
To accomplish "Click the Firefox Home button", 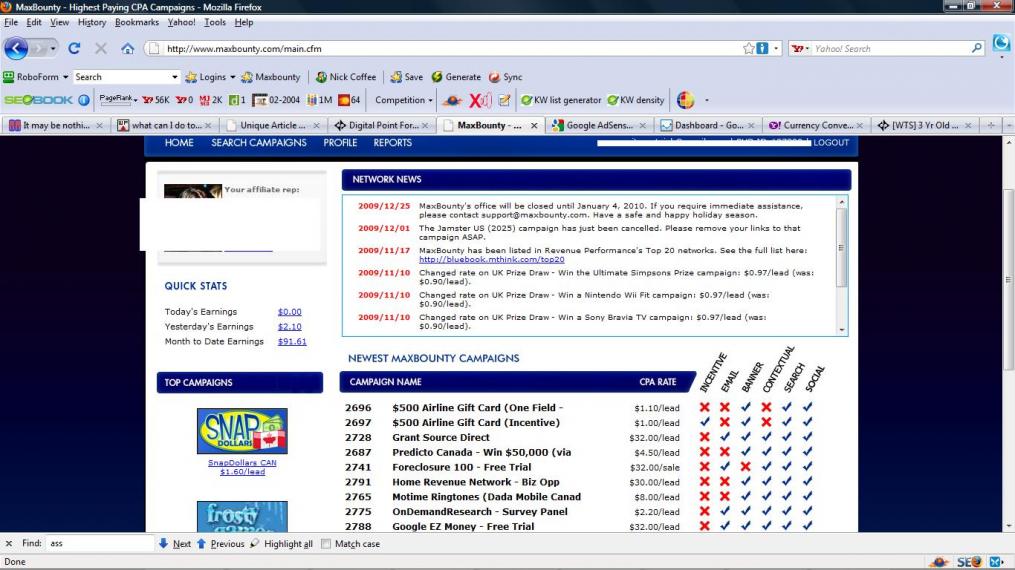I will [127, 48].
